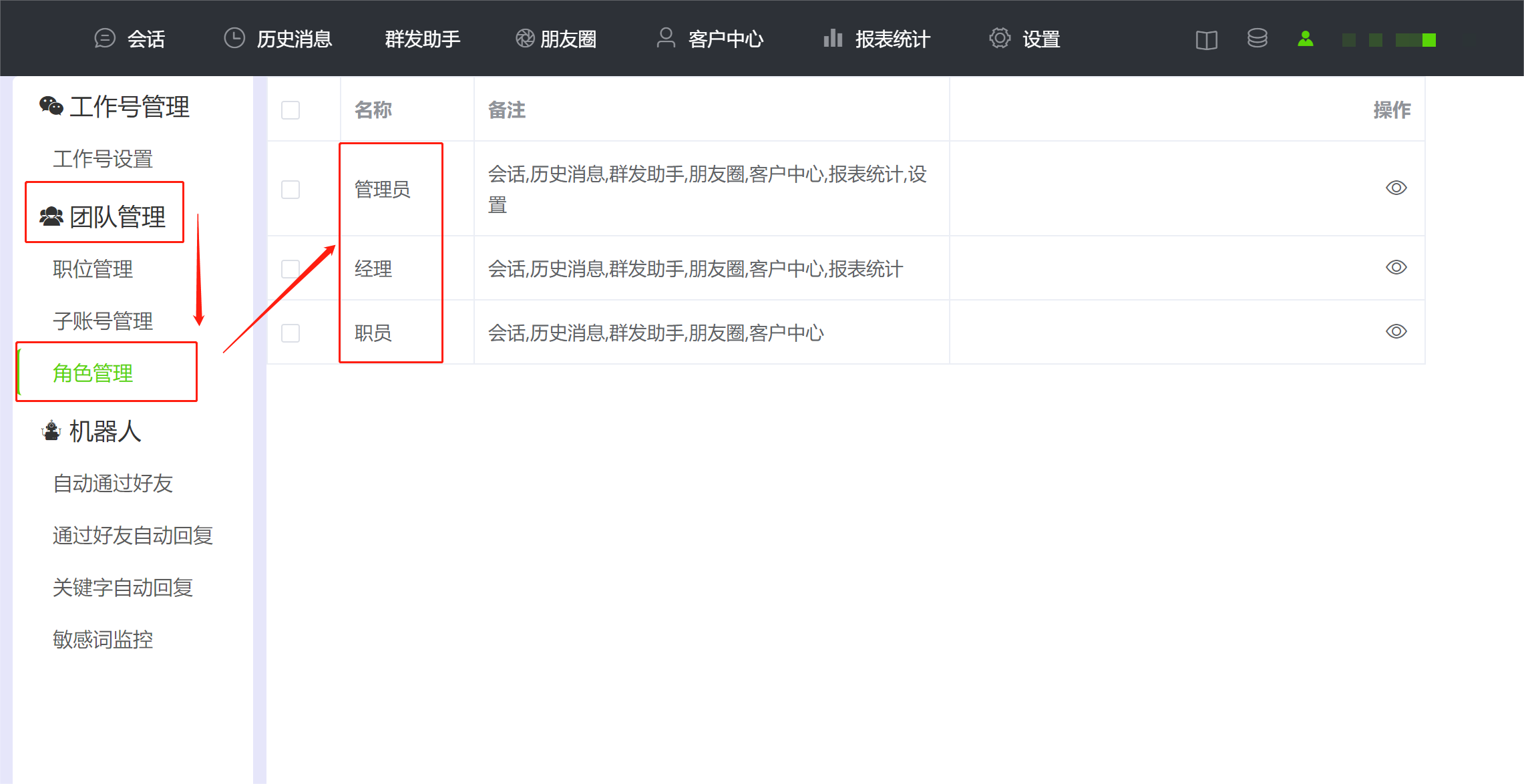Screen dimensions: 1524x784
Task: Click the 备注 column header
Action: pyautogui.click(x=507, y=110)
